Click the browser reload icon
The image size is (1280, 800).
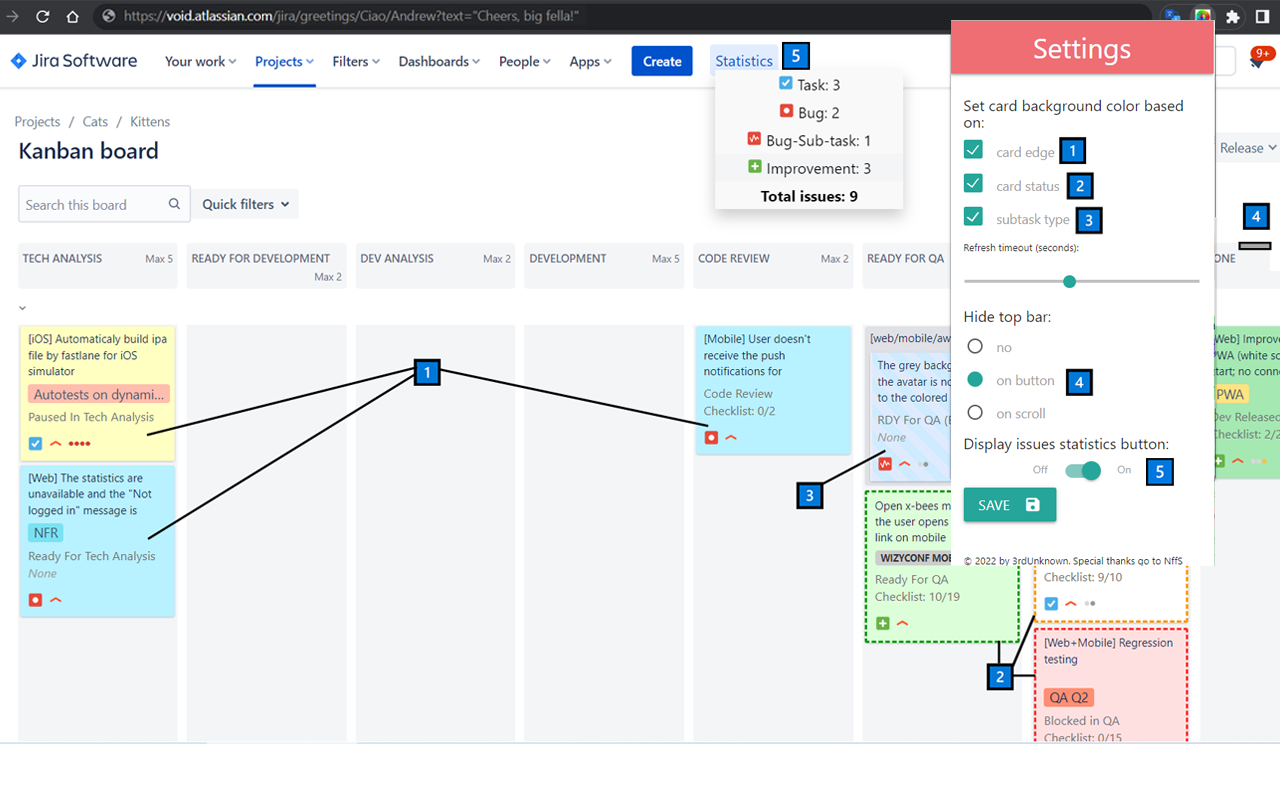(x=42, y=16)
